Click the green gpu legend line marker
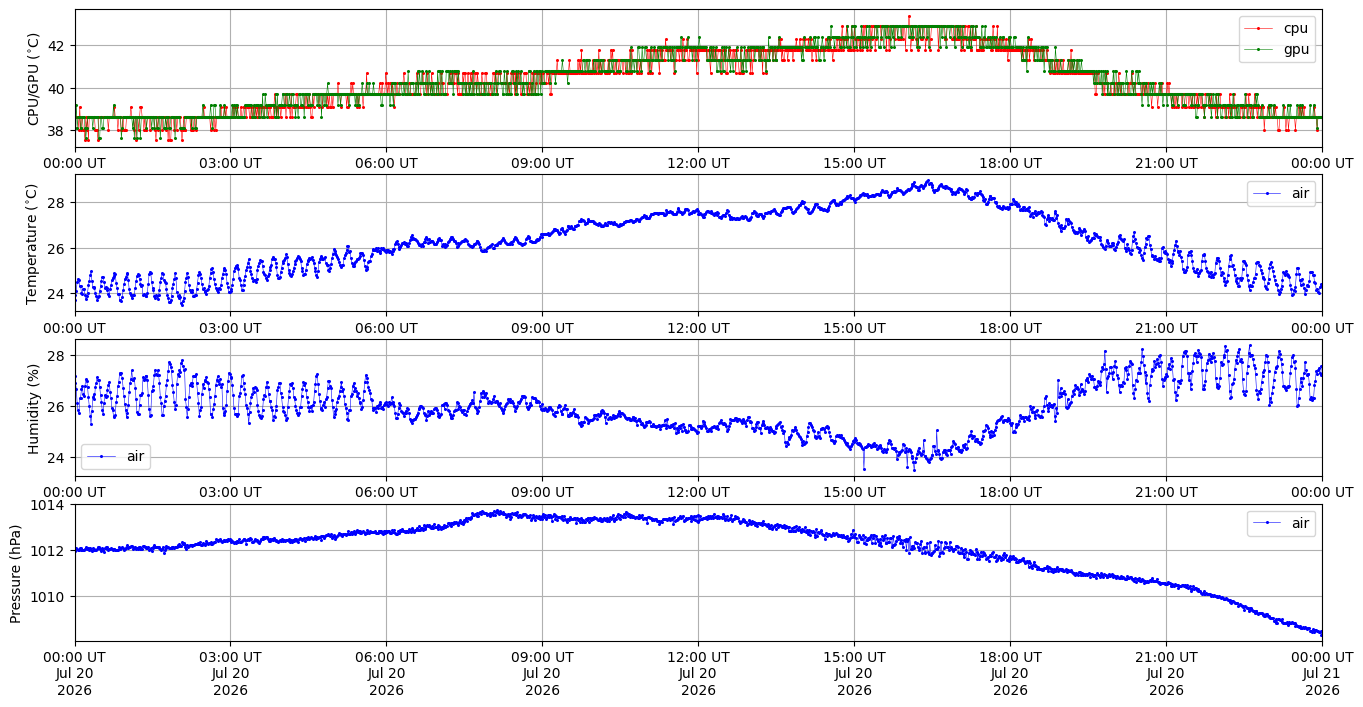 tap(1259, 48)
